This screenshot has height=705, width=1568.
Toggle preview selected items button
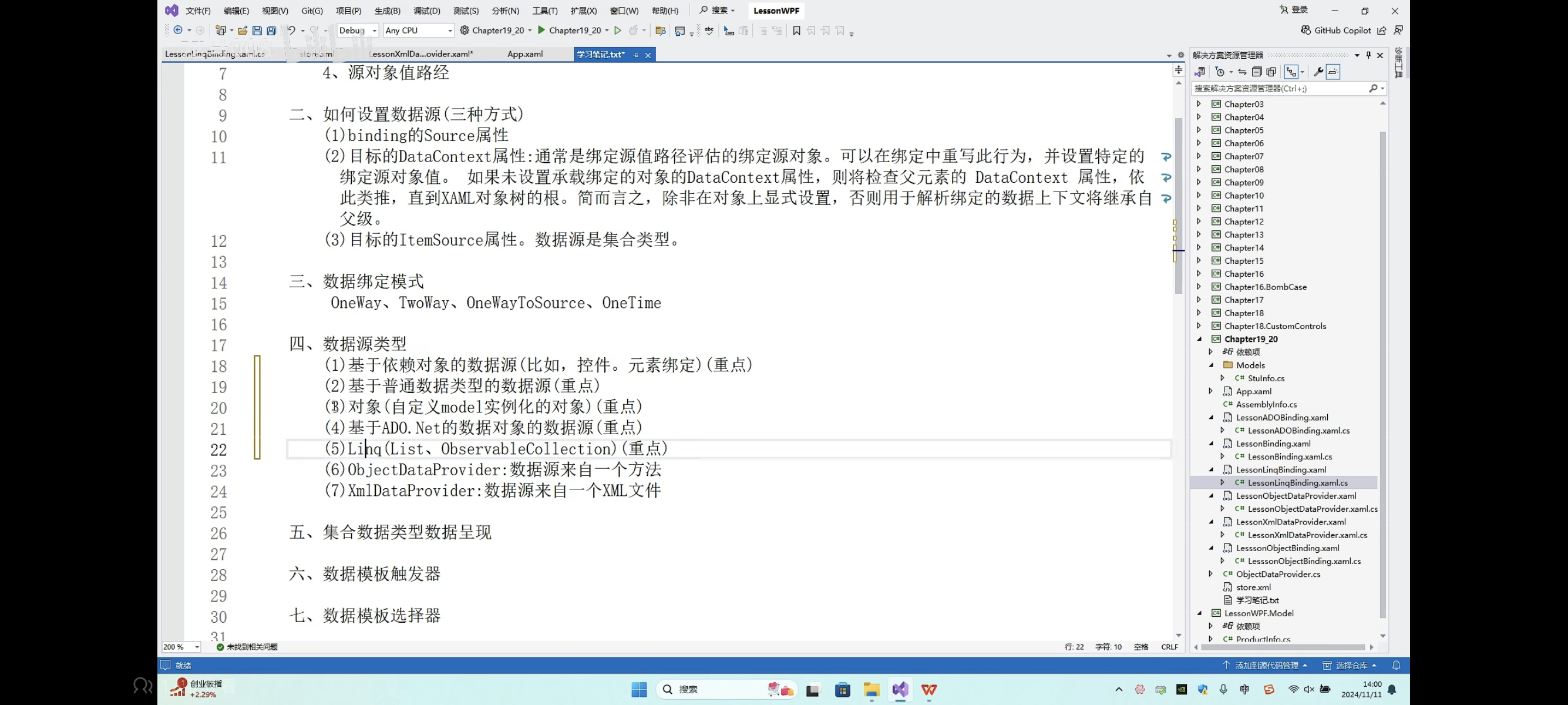coord(1333,72)
